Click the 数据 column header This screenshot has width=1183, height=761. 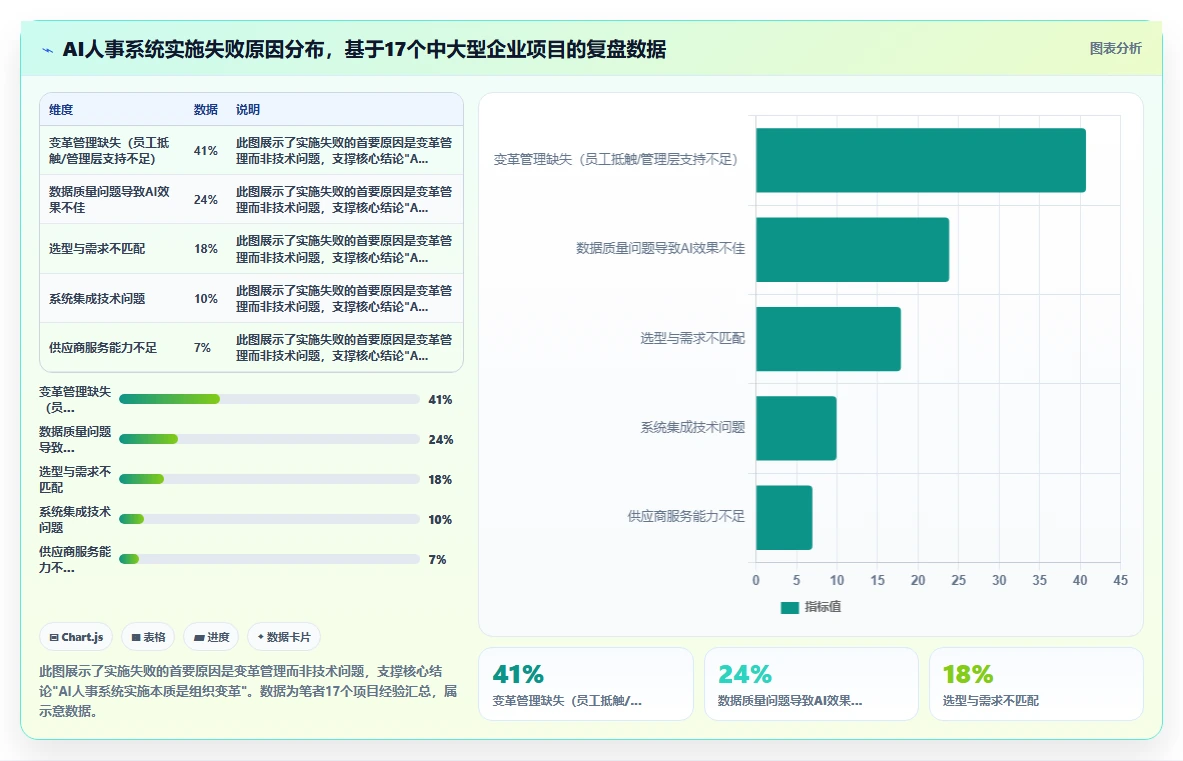205,109
